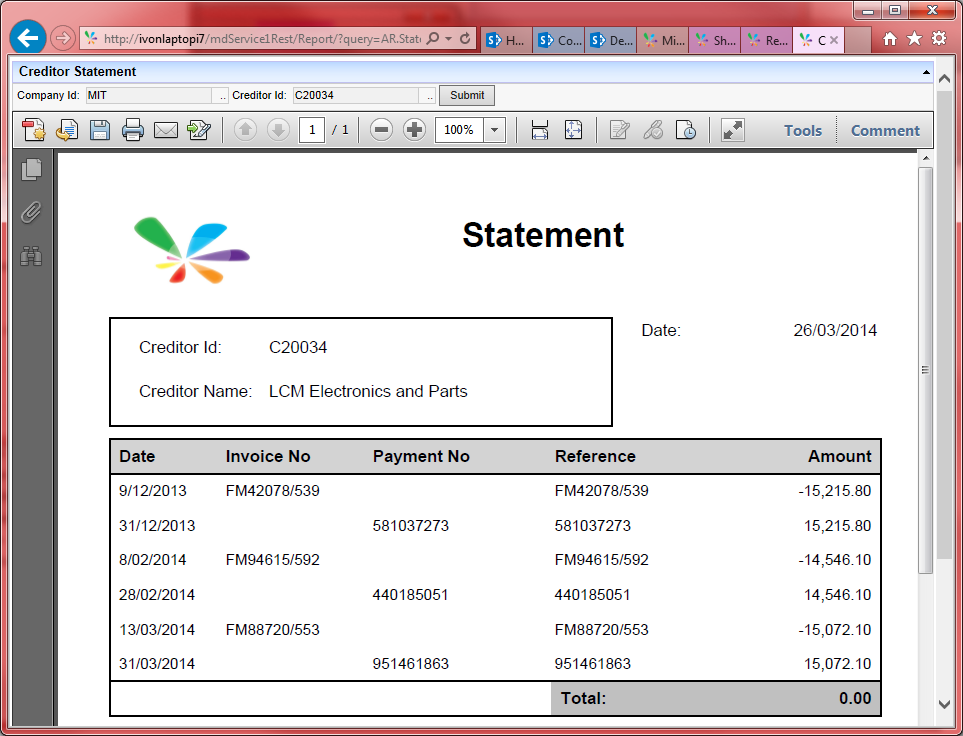963x736 pixels.
Task: Click the export file icon with orange arrow
Action: [x=67, y=130]
